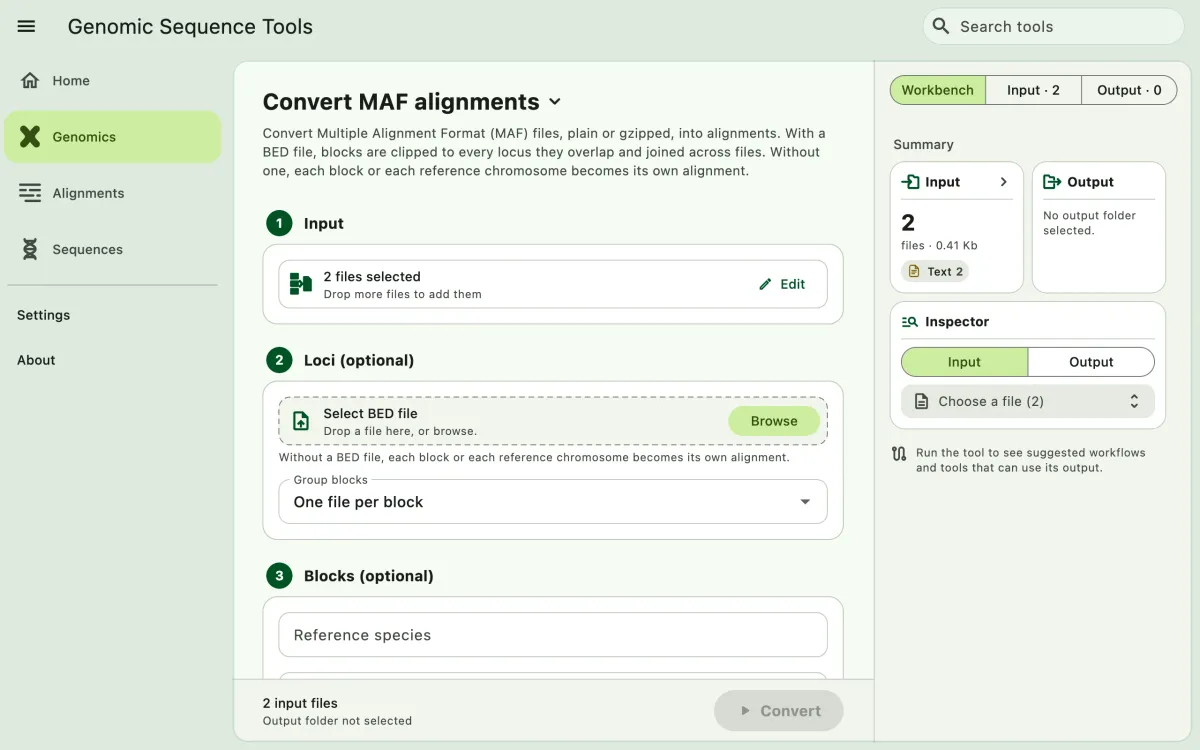Switch to the Output · 0 tab
The image size is (1200, 750).
pyautogui.click(x=1129, y=90)
